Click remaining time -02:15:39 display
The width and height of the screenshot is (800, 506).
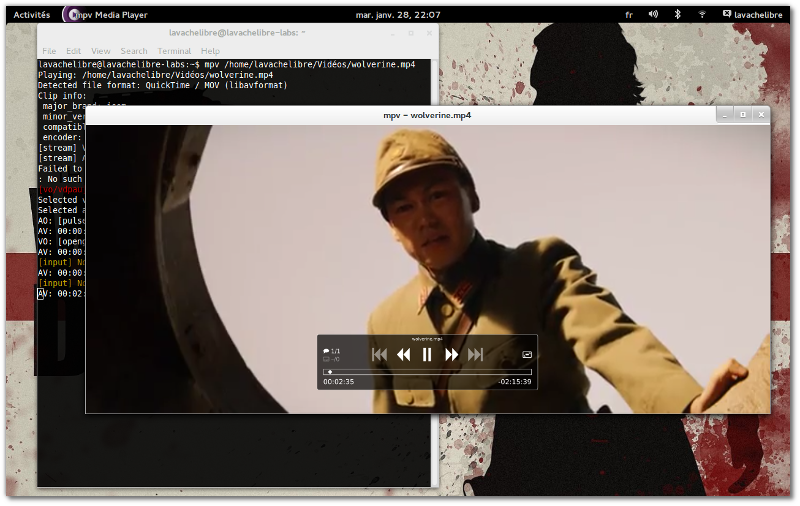coord(514,382)
